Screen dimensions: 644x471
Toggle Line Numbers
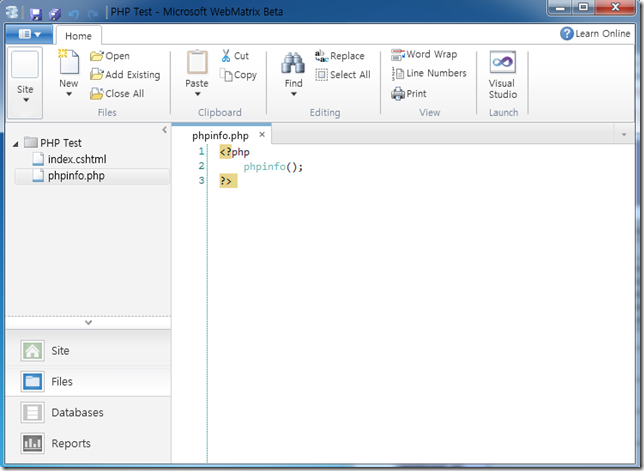[429, 73]
